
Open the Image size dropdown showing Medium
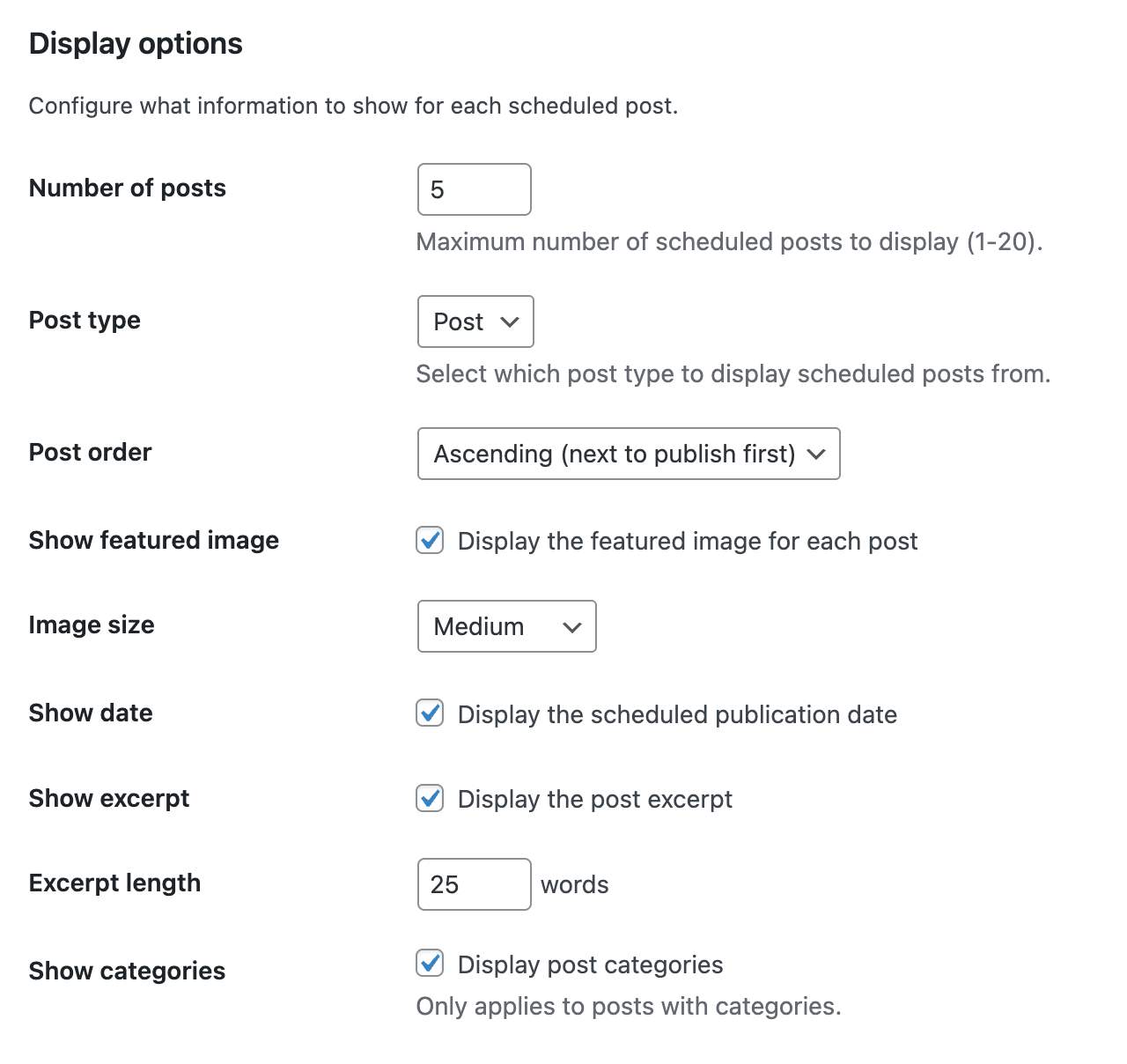tap(506, 626)
